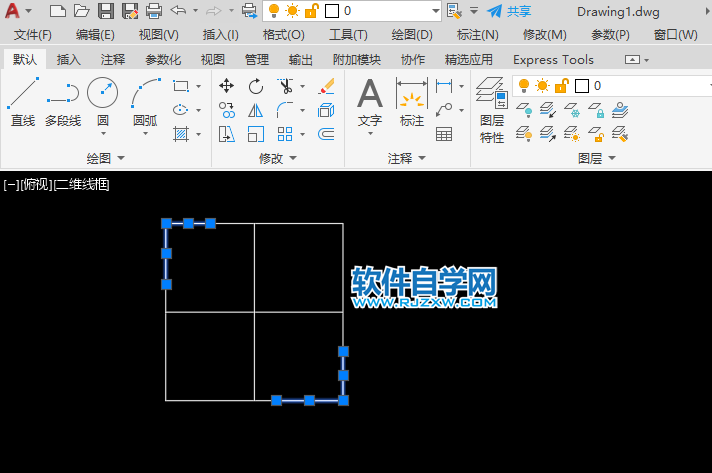Click the Leader annotation icon
The width and height of the screenshot is (712, 473).
444,110
